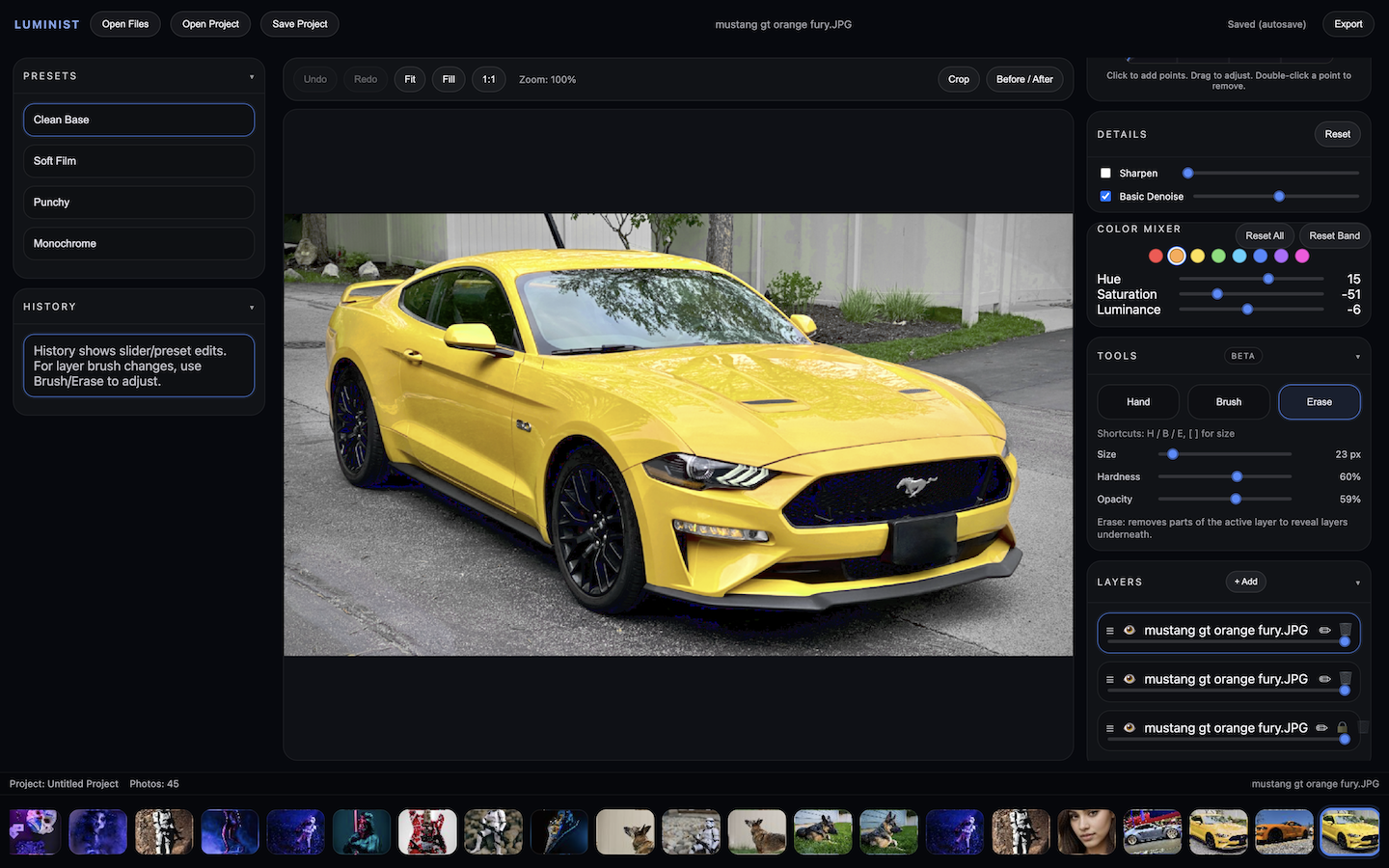This screenshot has width=1389, height=868.
Task: Toggle visibility eye of the highlighted top layer
Action: tap(1129, 631)
